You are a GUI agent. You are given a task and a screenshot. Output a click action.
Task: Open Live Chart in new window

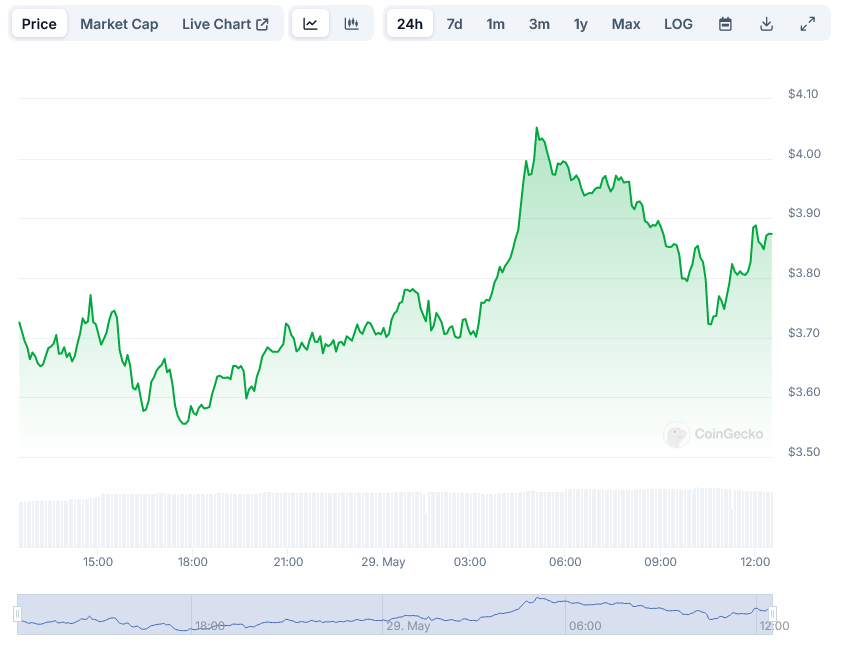225,24
